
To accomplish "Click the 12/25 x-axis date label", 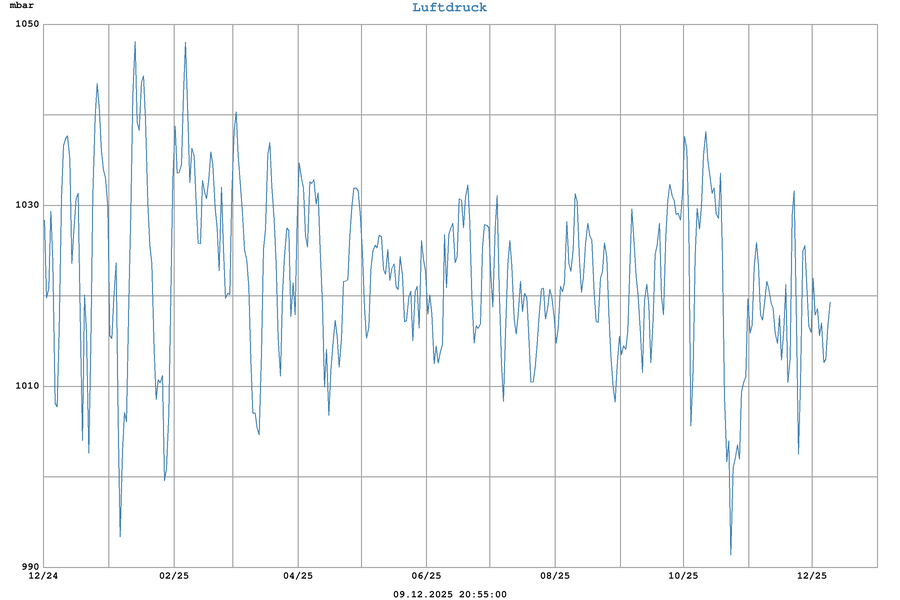I will [812, 576].
